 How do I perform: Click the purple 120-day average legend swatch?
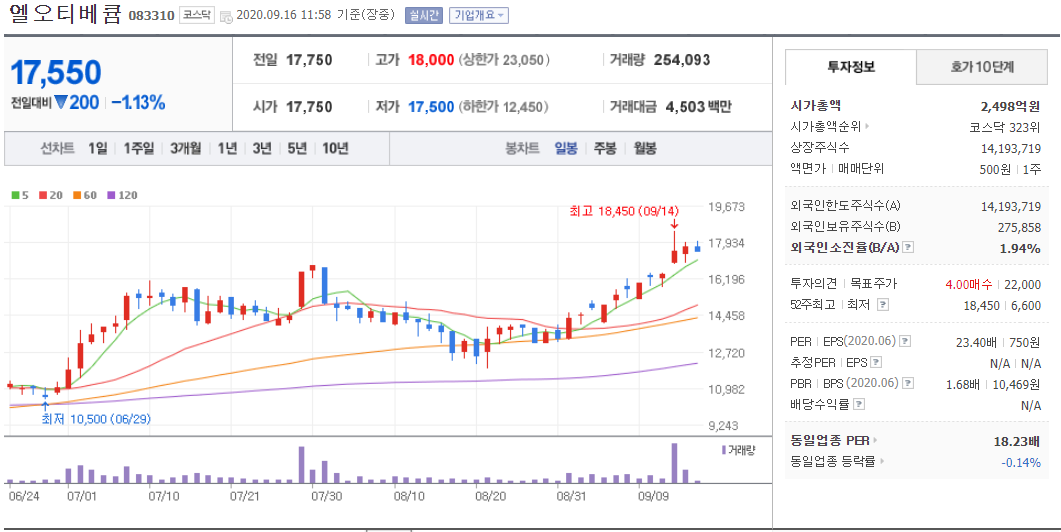click(x=112, y=196)
